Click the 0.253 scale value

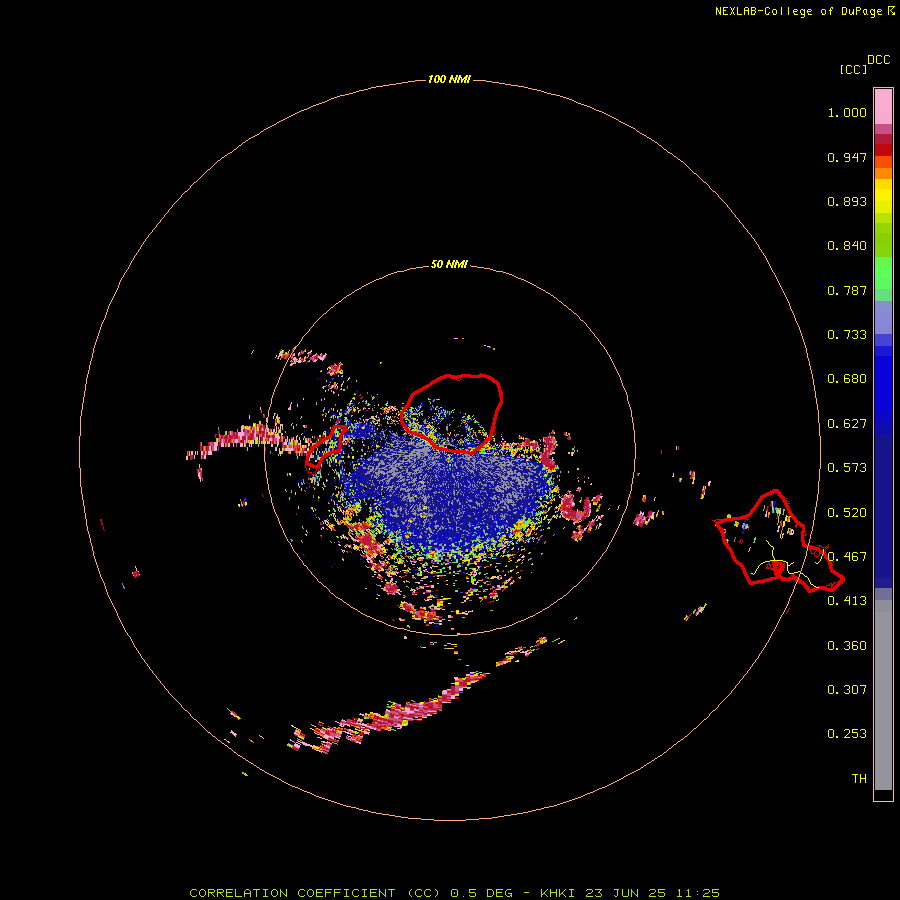tap(847, 734)
